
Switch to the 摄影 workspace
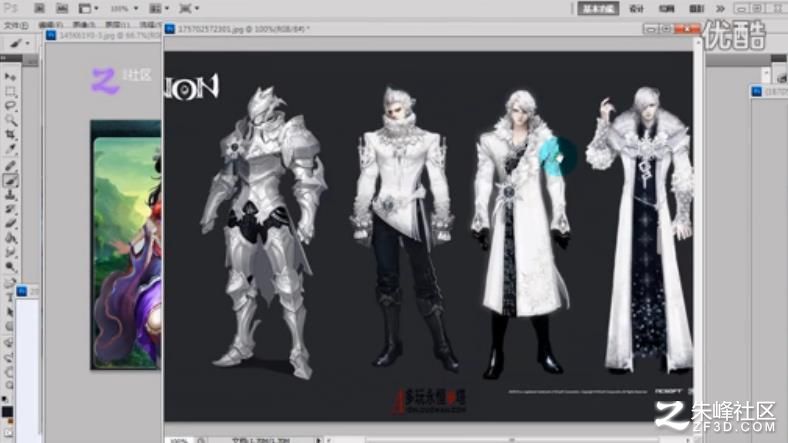point(696,9)
